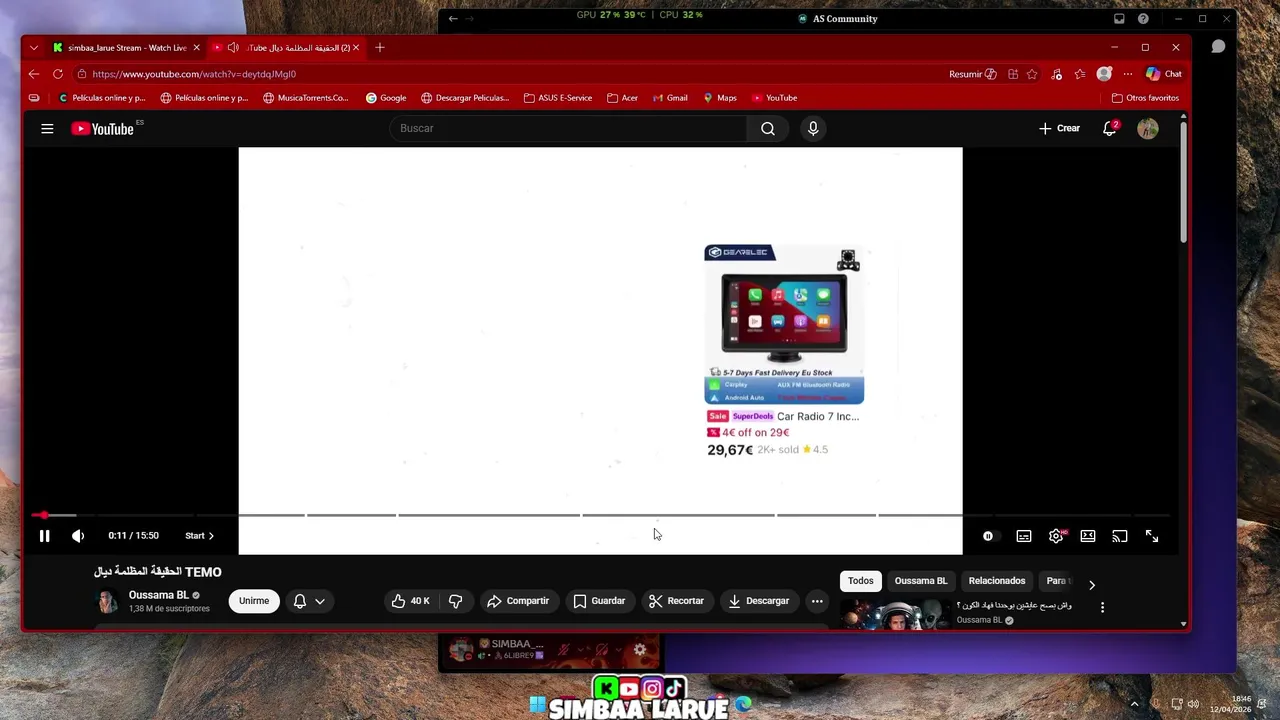1280x720 pixels.
Task: Go to YouTube home via logo
Action: (103, 128)
